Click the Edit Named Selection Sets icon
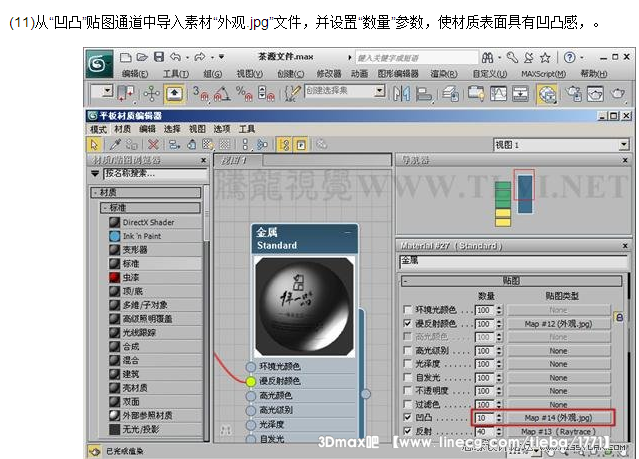Viewport: 639px width, 459px height. (292, 94)
